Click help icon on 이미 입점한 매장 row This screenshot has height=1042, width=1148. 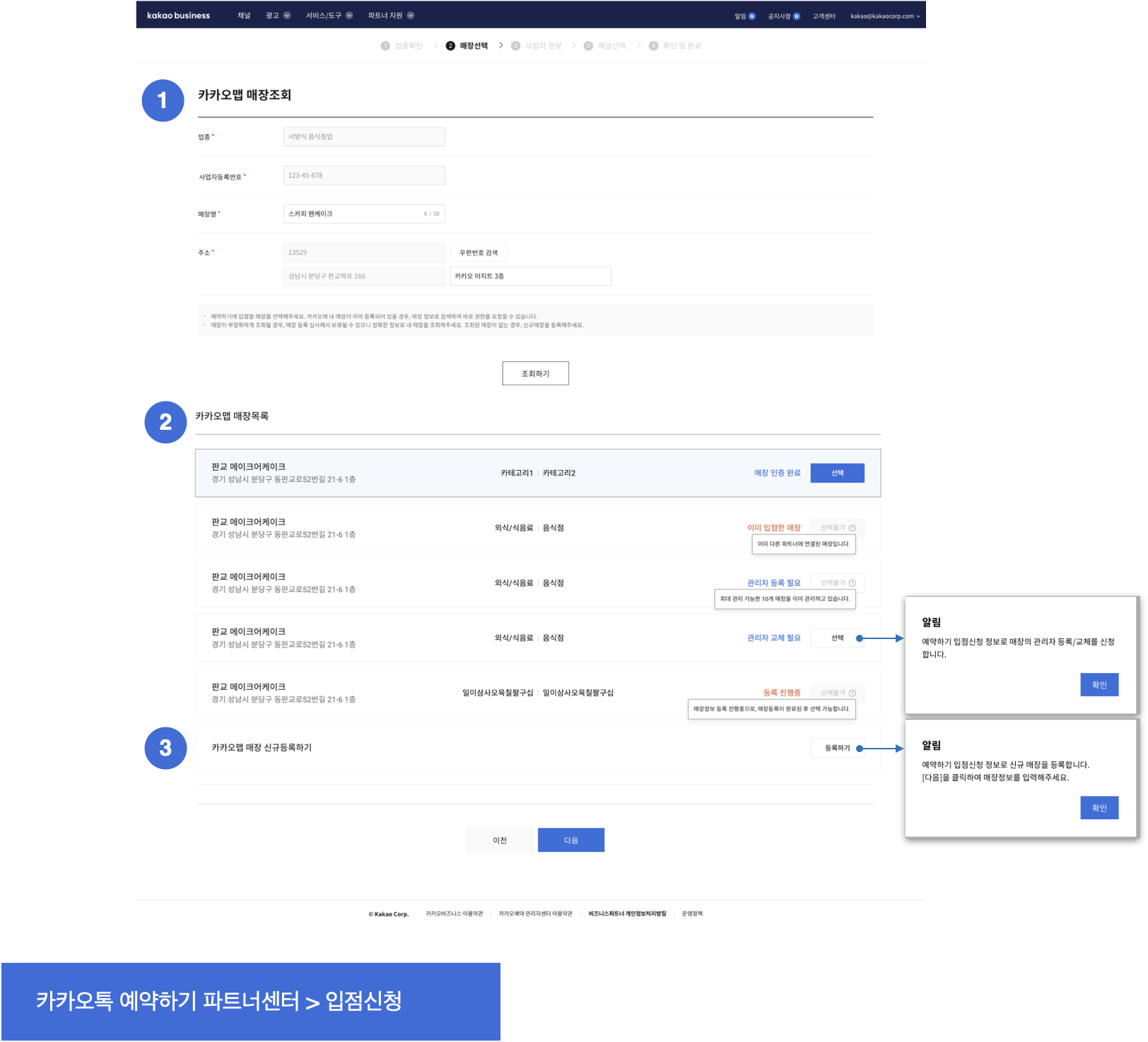tap(852, 528)
